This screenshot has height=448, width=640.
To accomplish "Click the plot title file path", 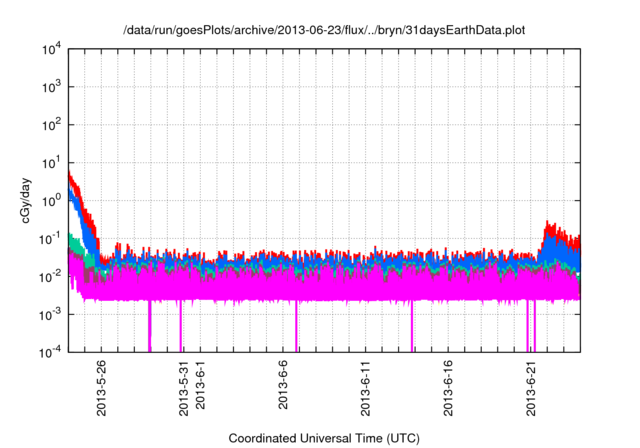I will [x=324, y=30].
